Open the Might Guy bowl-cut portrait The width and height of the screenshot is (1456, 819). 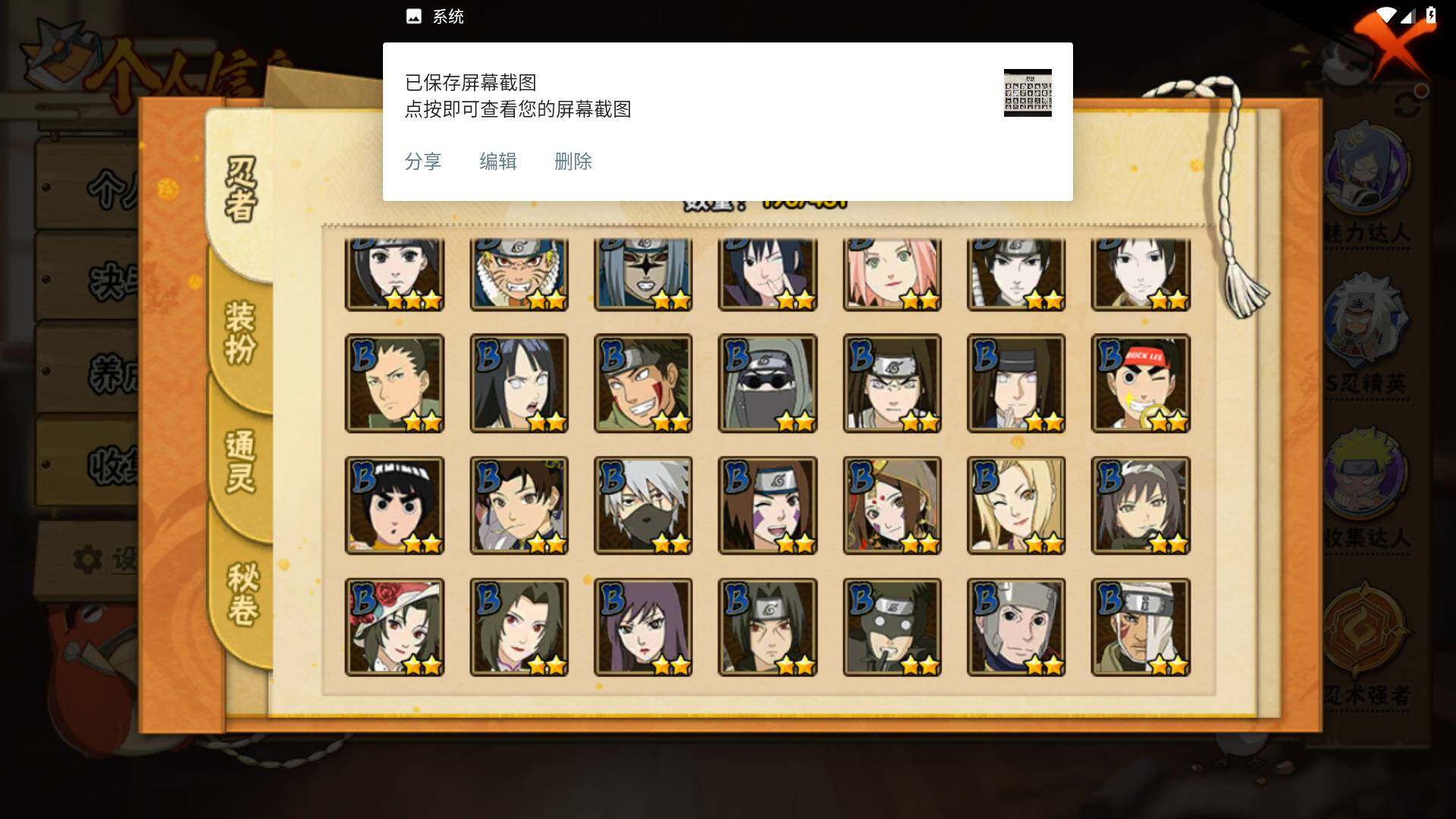click(x=394, y=505)
